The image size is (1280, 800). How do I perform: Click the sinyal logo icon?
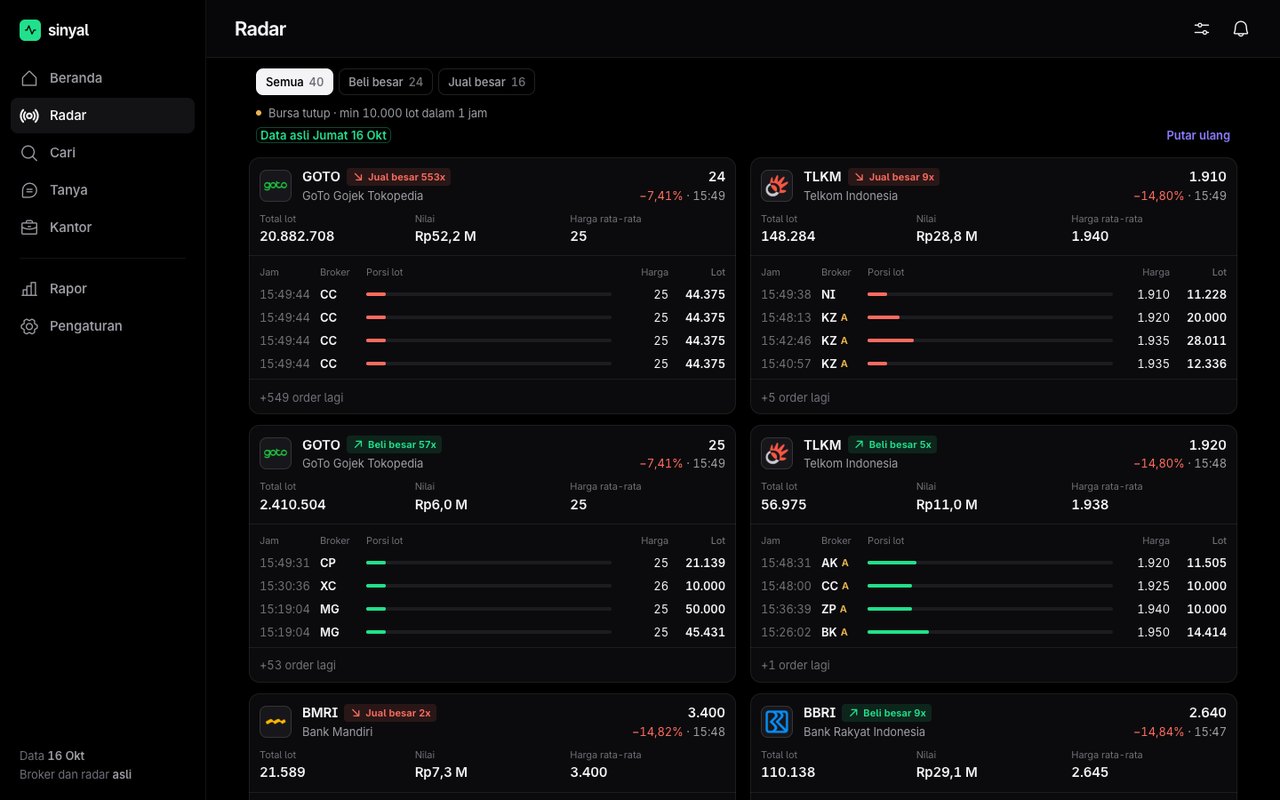click(30, 30)
